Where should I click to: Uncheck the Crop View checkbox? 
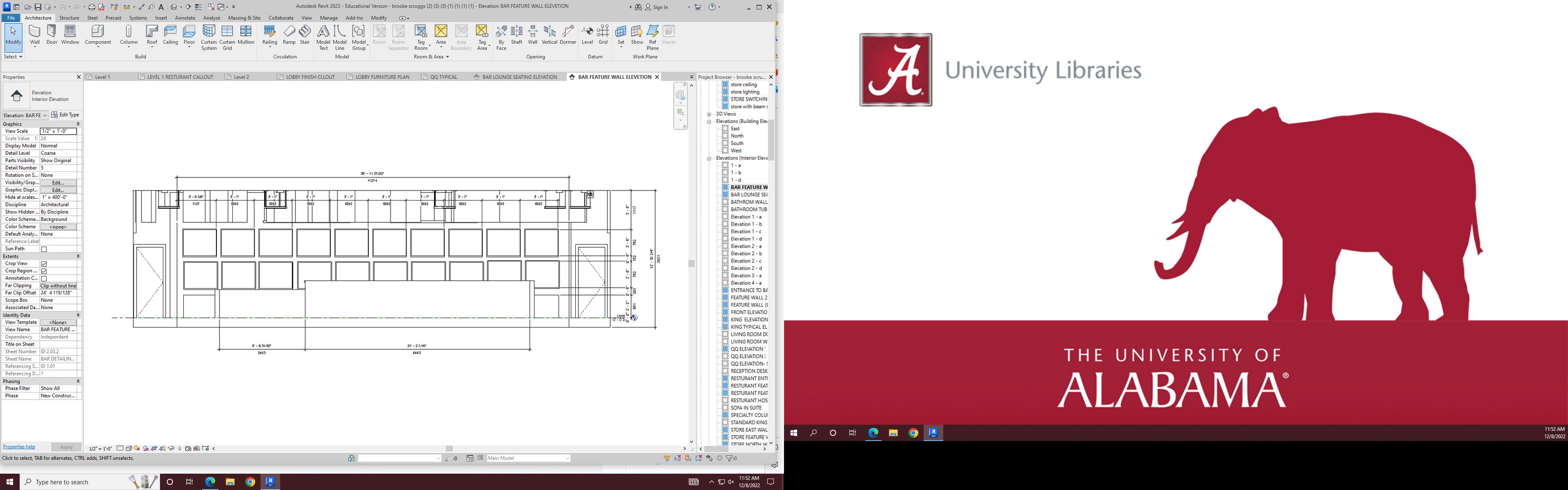coord(44,264)
